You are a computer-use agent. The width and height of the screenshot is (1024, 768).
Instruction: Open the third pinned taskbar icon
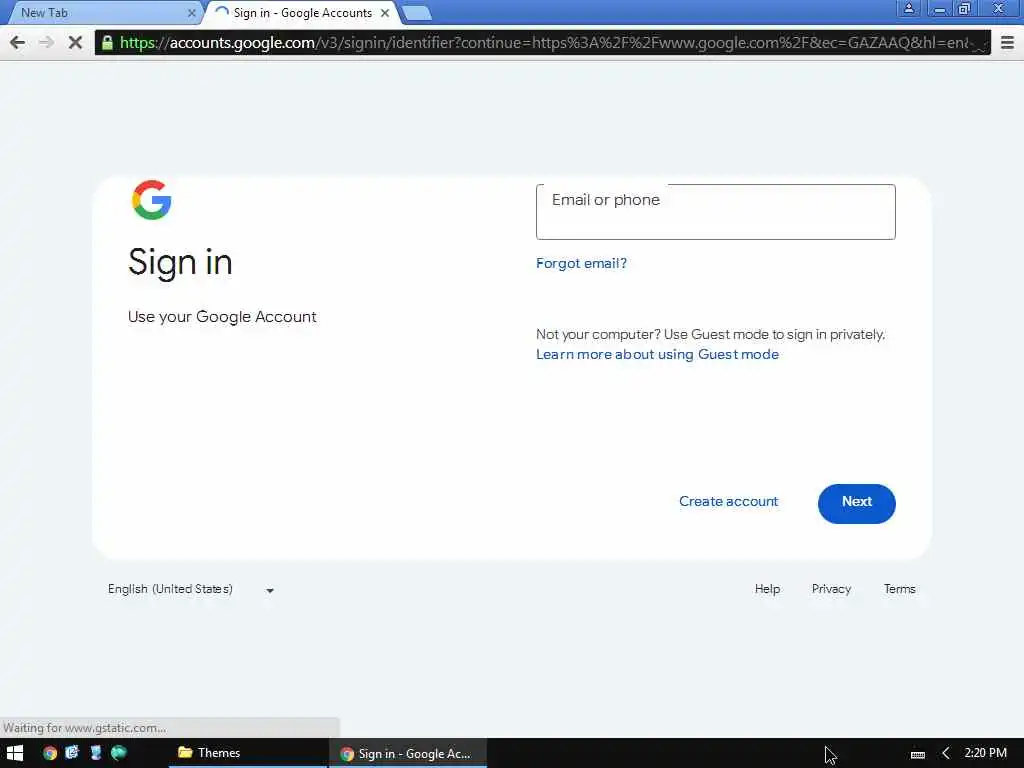click(95, 752)
